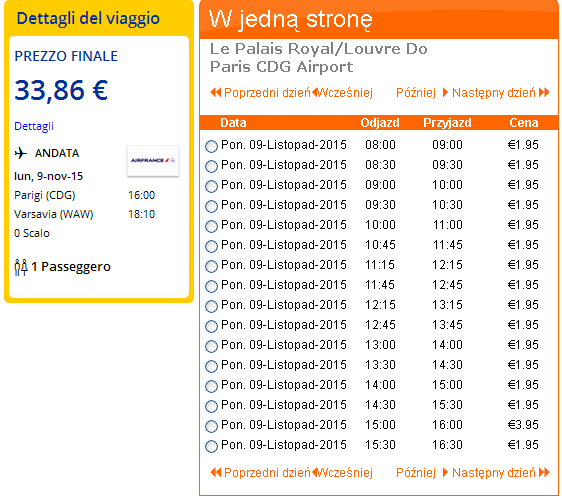This screenshot has width=562, height=502.
Task: Click top Wcześniej link for earlier times
Action: point(344,92)
